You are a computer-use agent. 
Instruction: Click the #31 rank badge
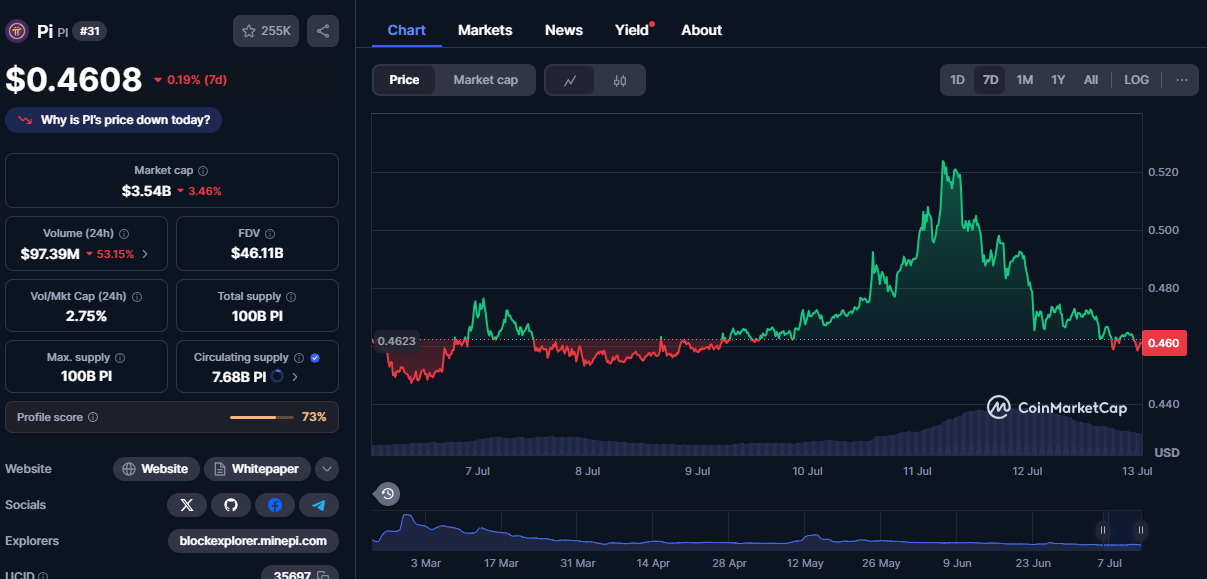89,31
